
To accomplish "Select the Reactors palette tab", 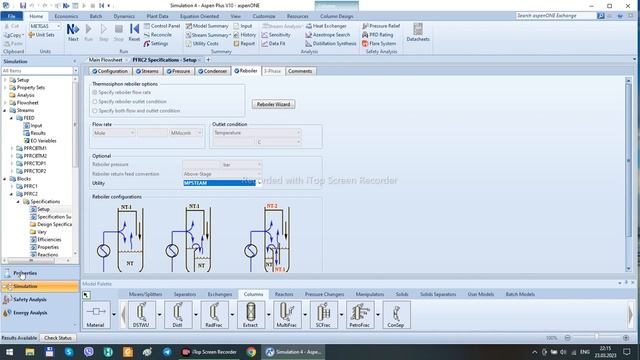I will click(x=284, y=294).
